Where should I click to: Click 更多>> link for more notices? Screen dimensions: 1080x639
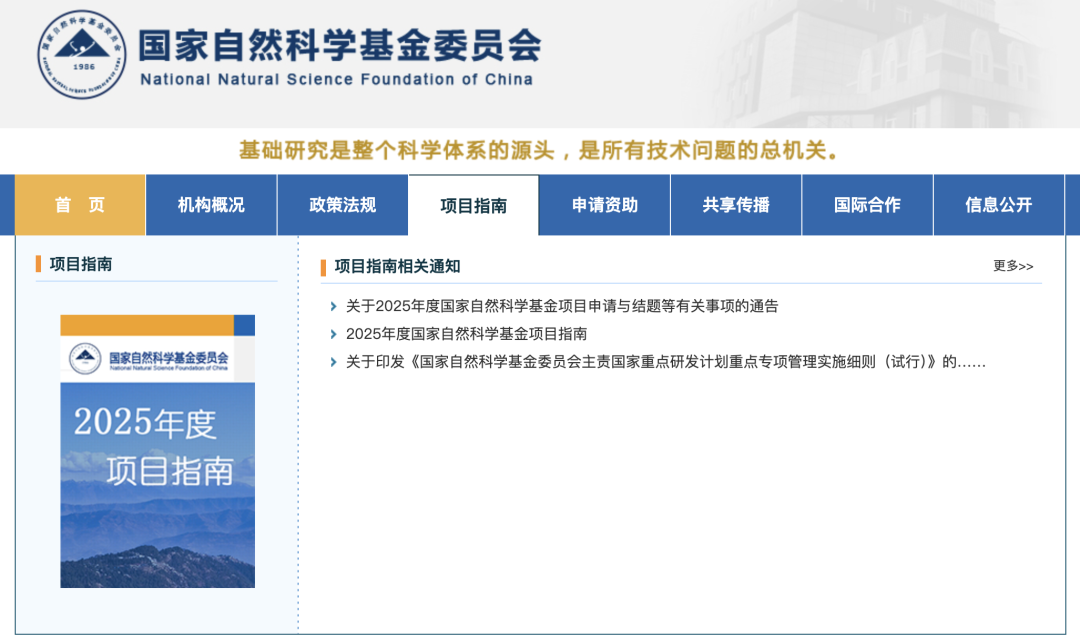pyautogui.click(x=1013, y=266)
